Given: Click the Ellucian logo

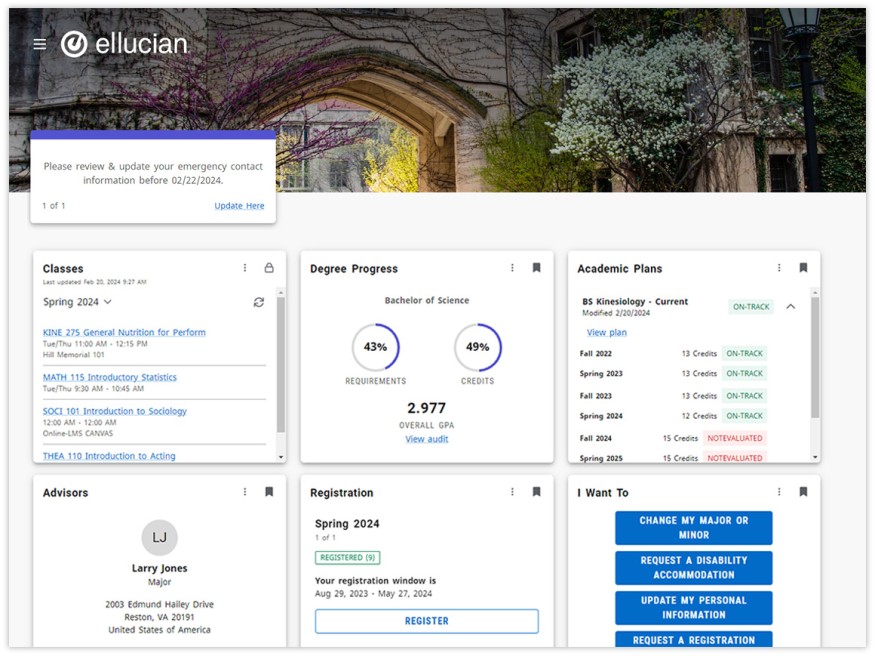Looking at the screenshot, I should [124, 44].
